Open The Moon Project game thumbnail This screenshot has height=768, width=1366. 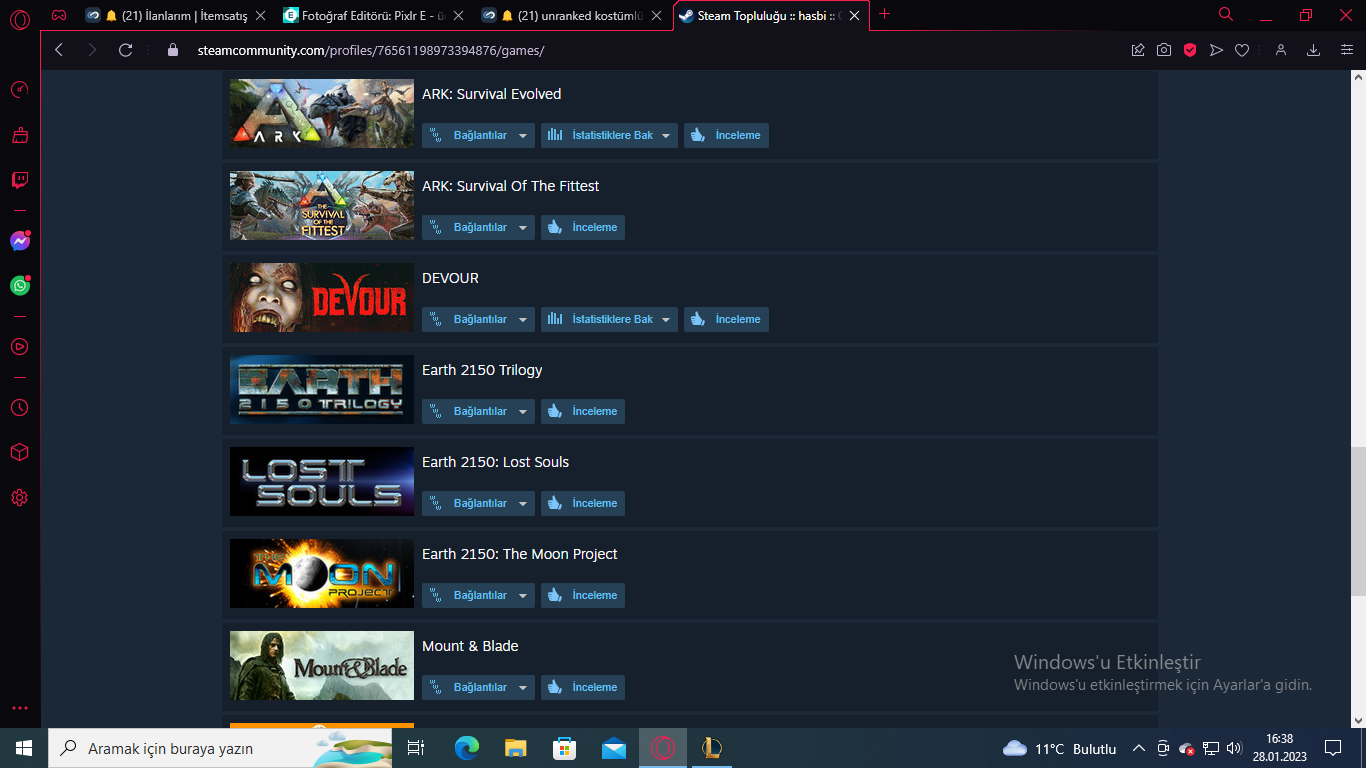coord(322,573)
